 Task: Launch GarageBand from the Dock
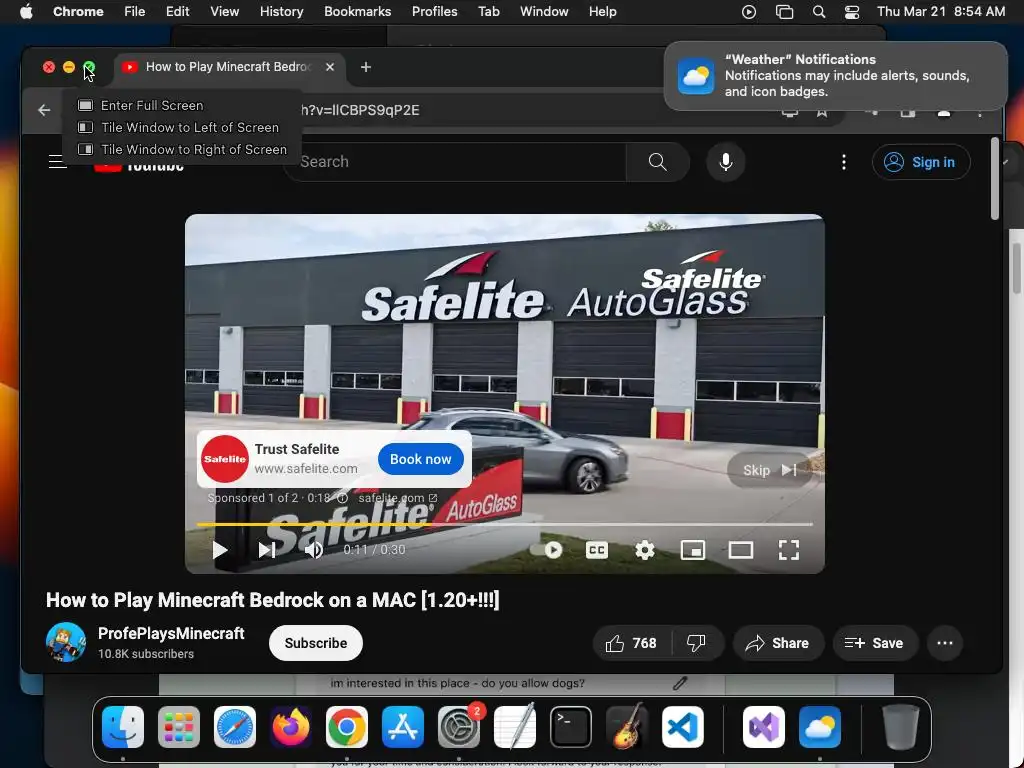(627, 727)
